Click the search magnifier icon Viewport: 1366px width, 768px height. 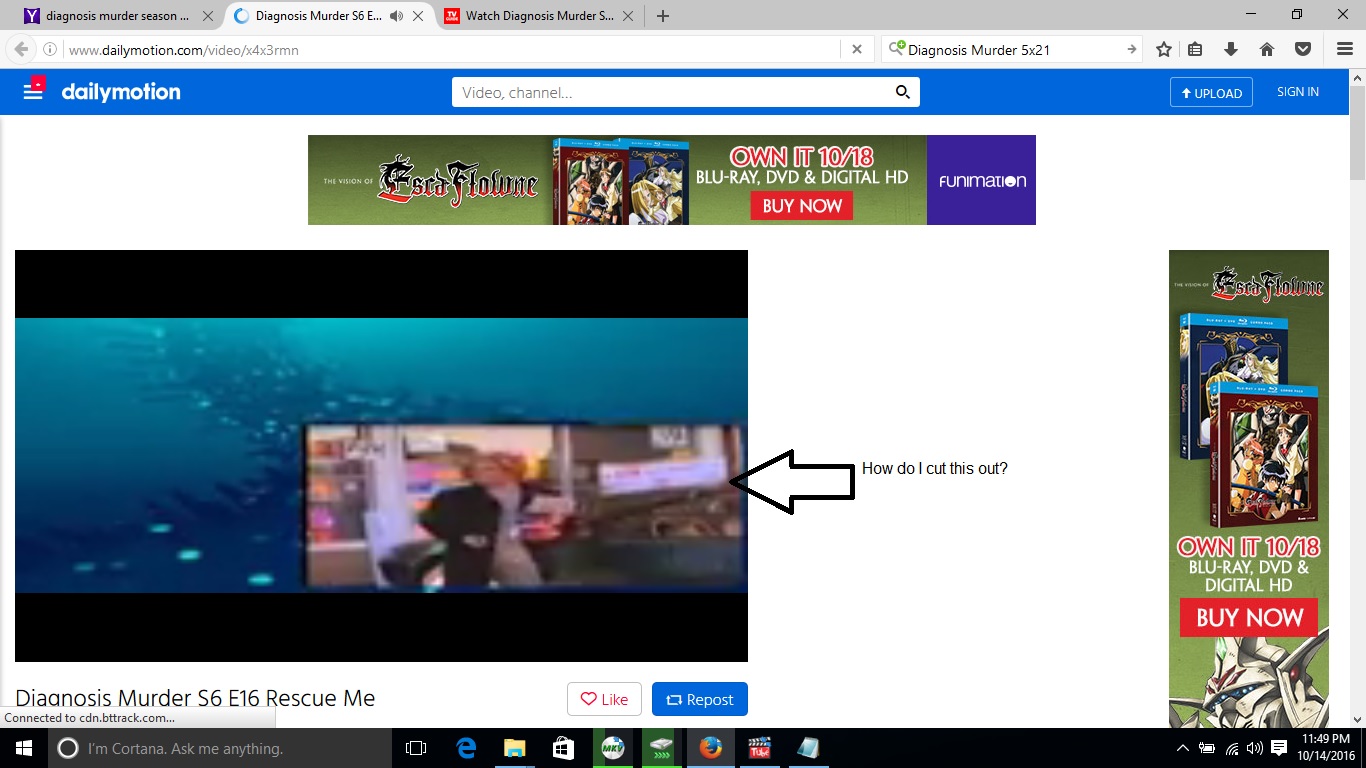tap(902, 92)
